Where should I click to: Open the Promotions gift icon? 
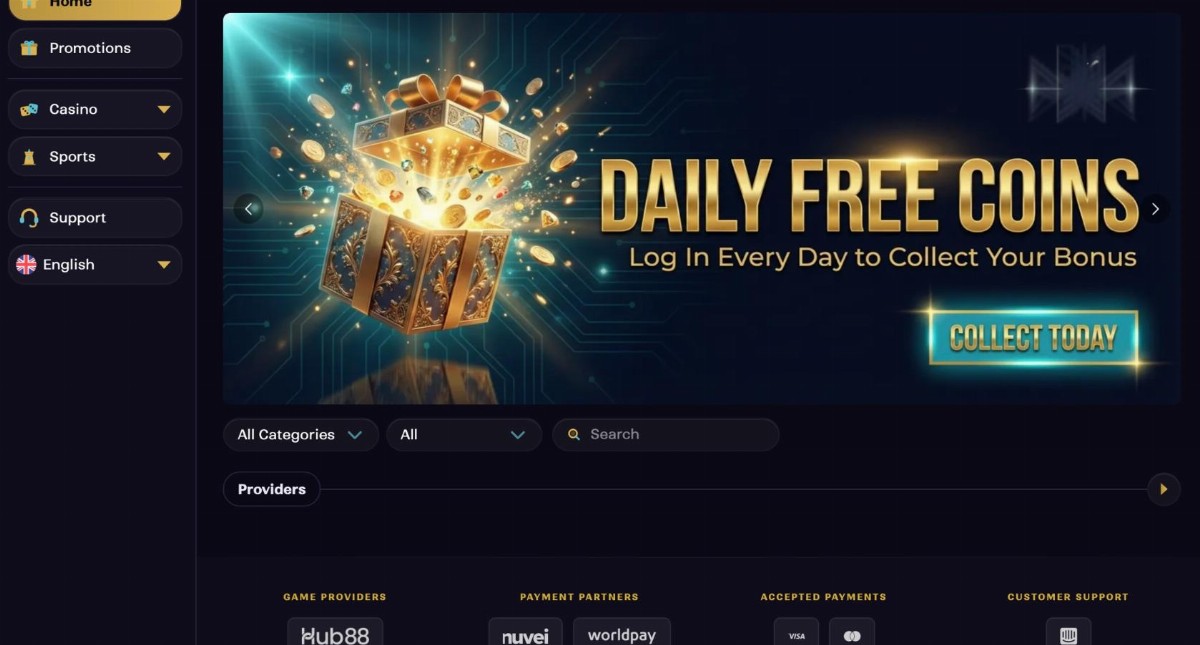pos(29,48)
